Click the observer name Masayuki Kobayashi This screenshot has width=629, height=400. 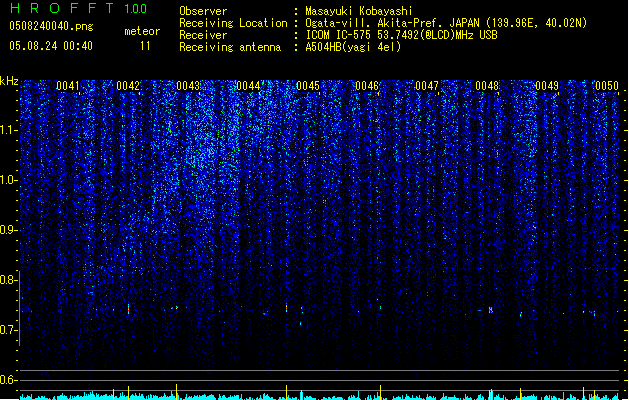(359, 11)
